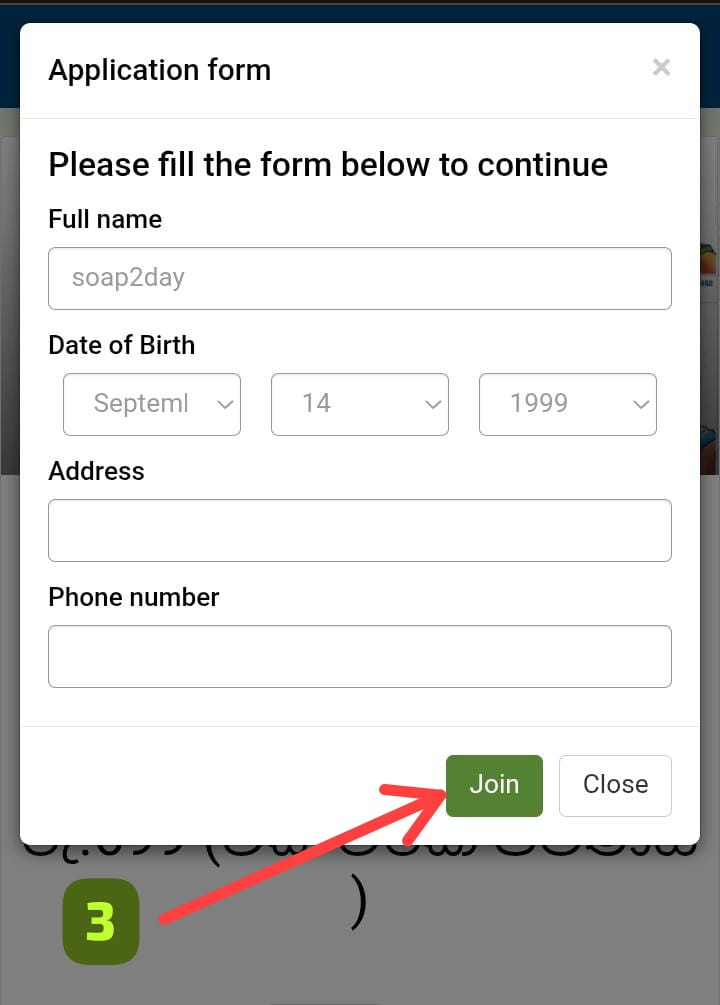Dismiss the Application form with the X icon
The width and height of the screenshot is (720, 1005).
click(661, 68)
